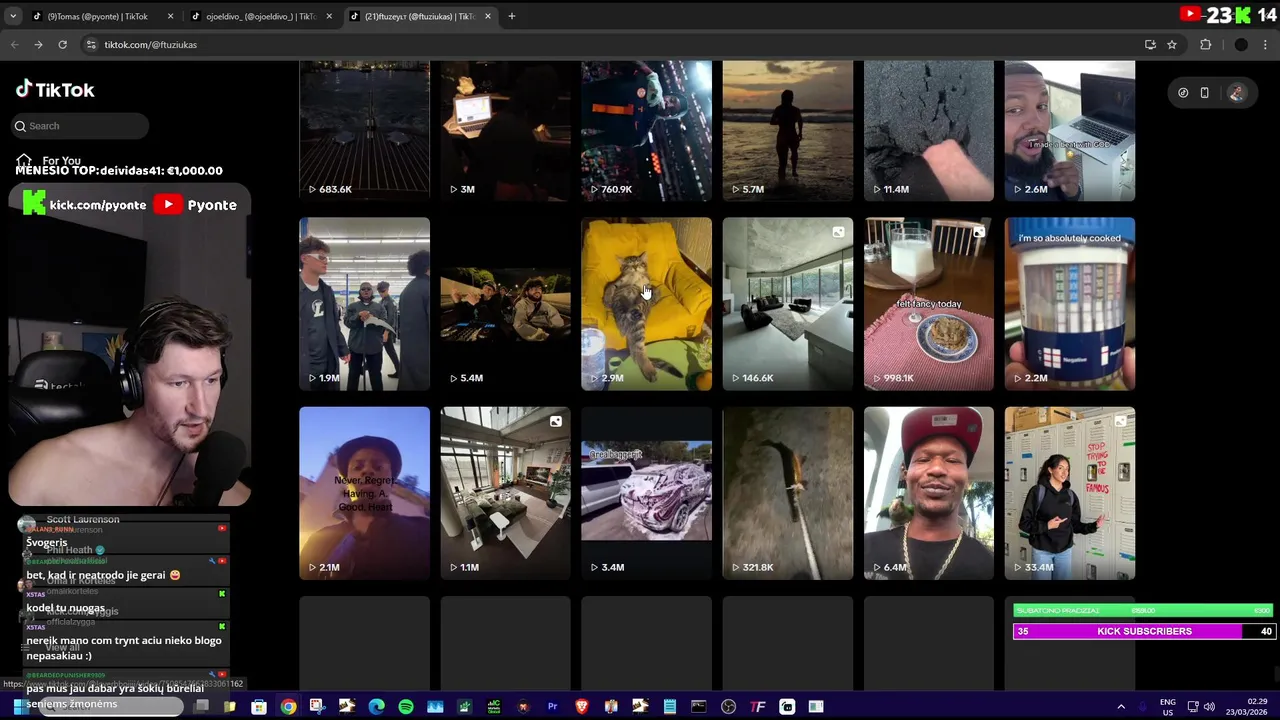The width and height of the screenshot is (1280, 720).
Task: Open Brave browser from the taskbar
Action: pyautogui.click(x=582, y=707)
